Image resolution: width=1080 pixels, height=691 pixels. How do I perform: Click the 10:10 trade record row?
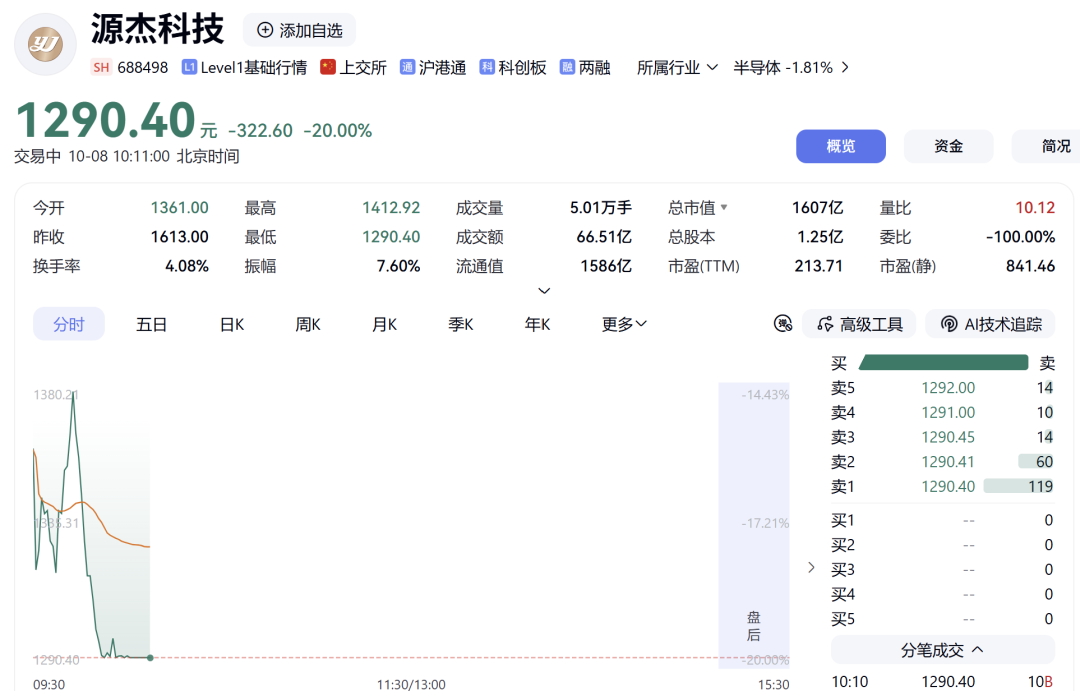coord(942,681)
